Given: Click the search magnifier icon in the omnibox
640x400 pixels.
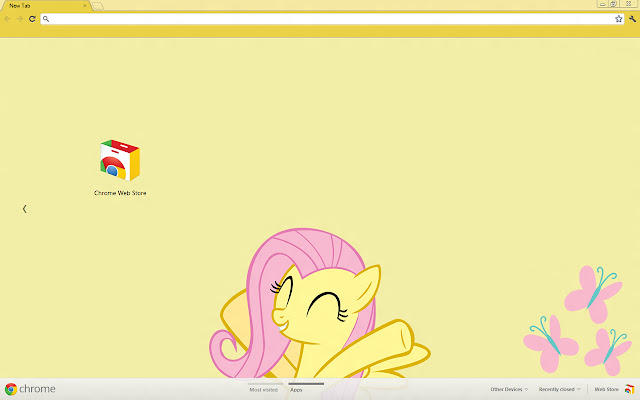Looking at the screenshot, I should [46, 19].
